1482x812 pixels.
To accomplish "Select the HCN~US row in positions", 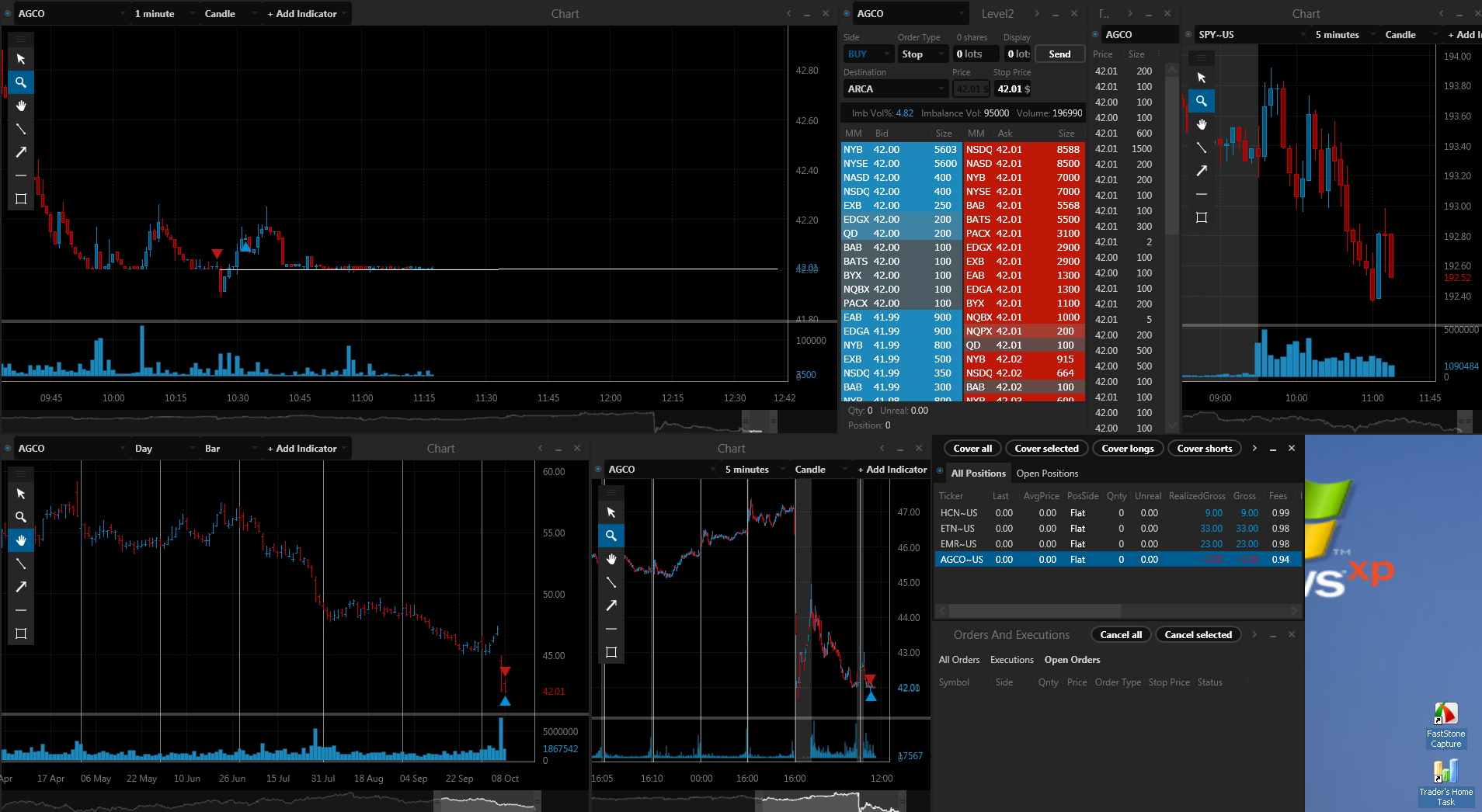I will click(x=1118, y=513).
